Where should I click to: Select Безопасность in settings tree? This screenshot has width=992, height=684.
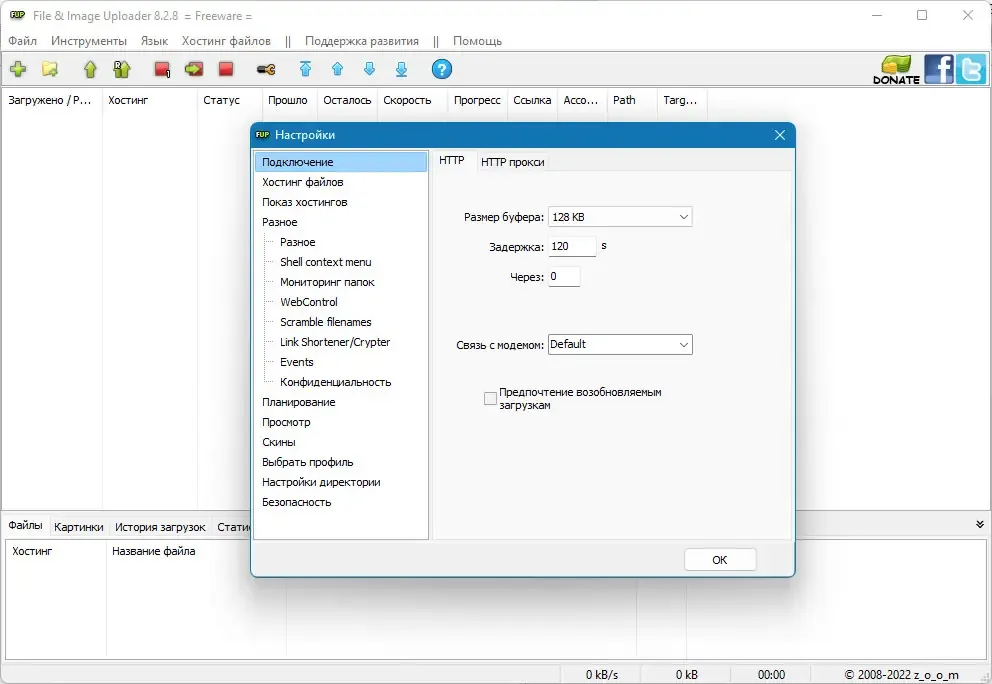pyautogui.click(x=297, y=502)
